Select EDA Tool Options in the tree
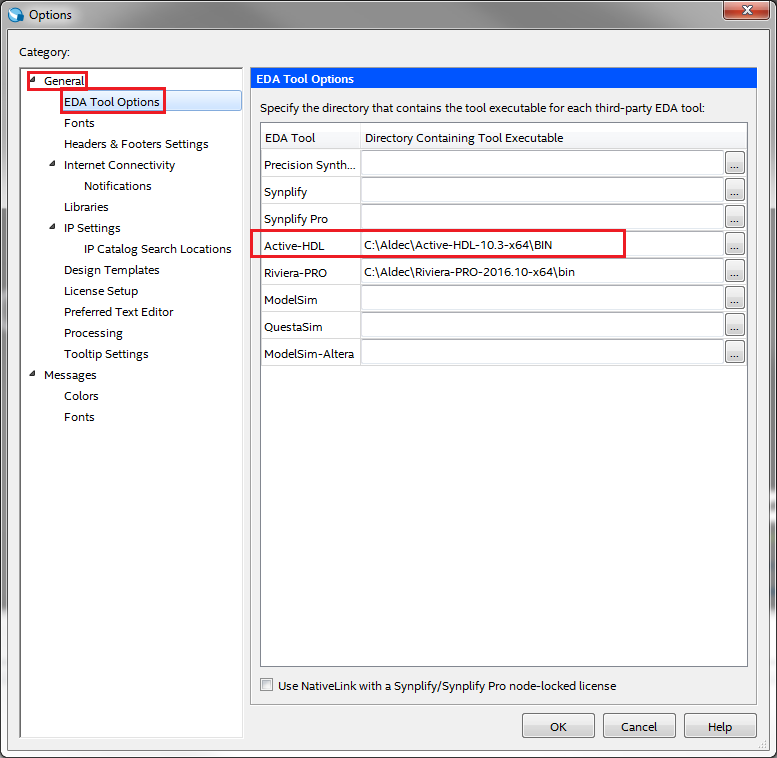Viewport: 777px width, 758px height. [x=112, y=102]
